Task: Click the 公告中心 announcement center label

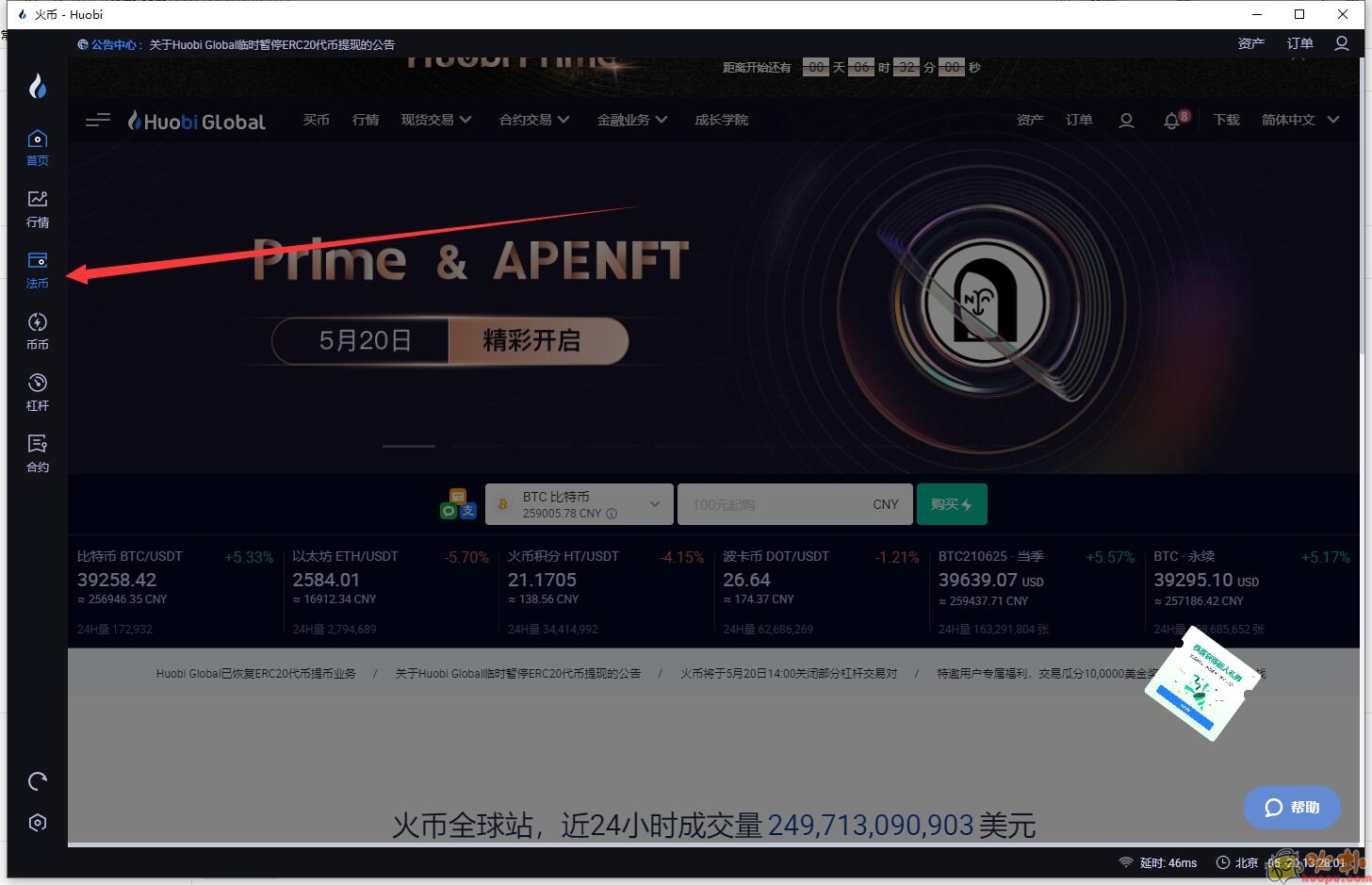Action: [111, 44]
